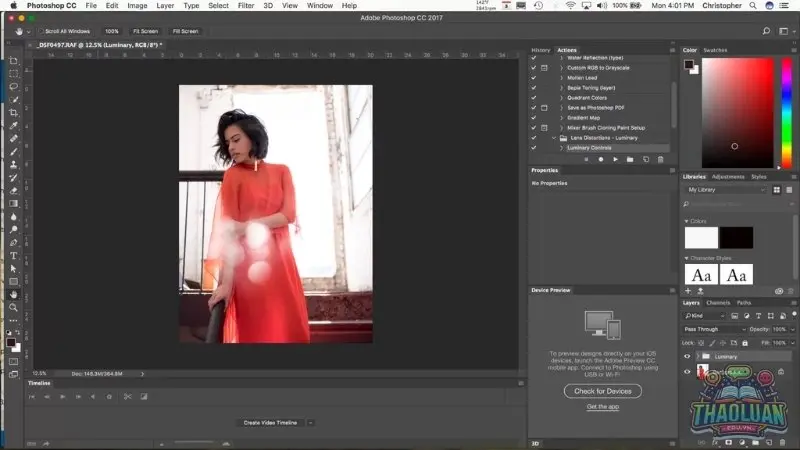Toggle dialog box for Save as Photoshop PDF
Image resolution: width=800 pixels, height=450 pixels.
(544, 108)
